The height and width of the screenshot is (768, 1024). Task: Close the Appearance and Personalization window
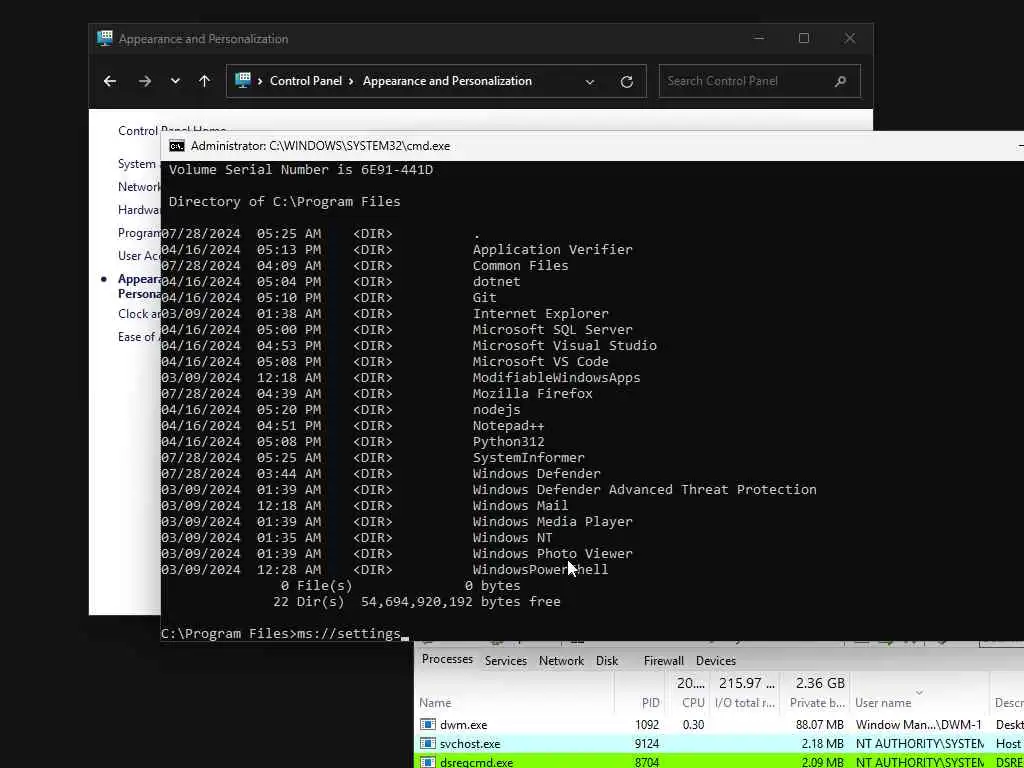pyautogui.click(x=850, y=39)
